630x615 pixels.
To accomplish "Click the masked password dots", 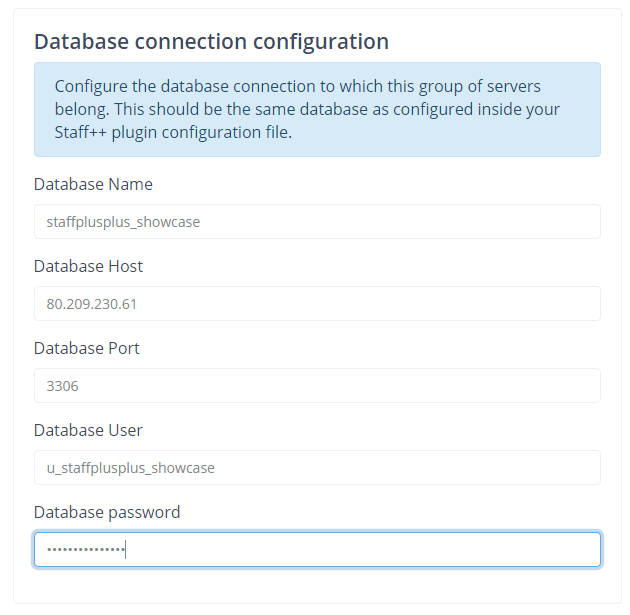I will pos(86,549).
